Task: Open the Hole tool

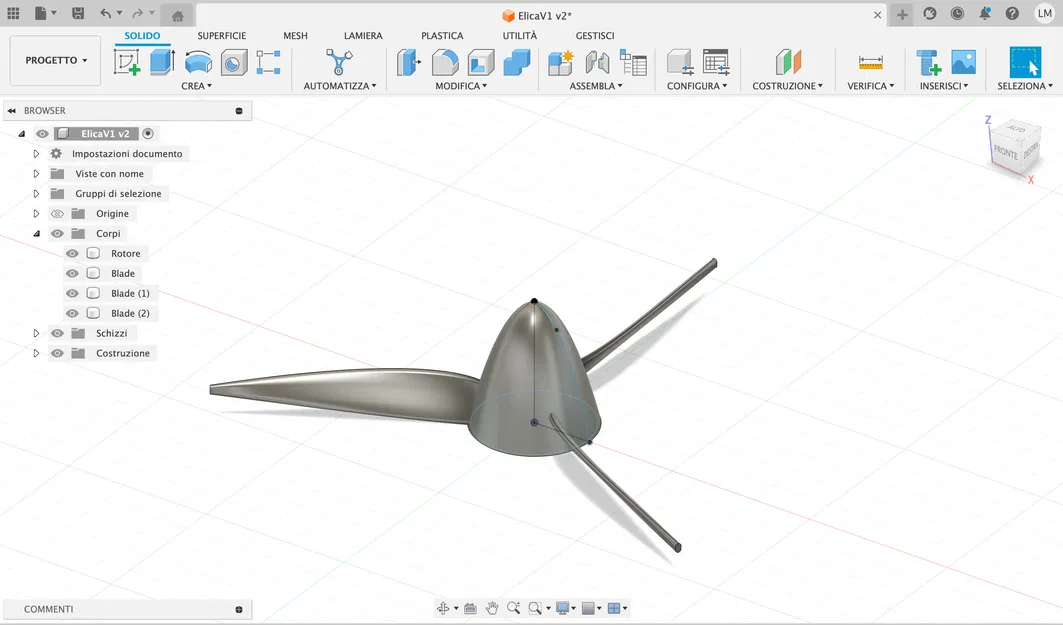Action: click(x=233, y=62)
